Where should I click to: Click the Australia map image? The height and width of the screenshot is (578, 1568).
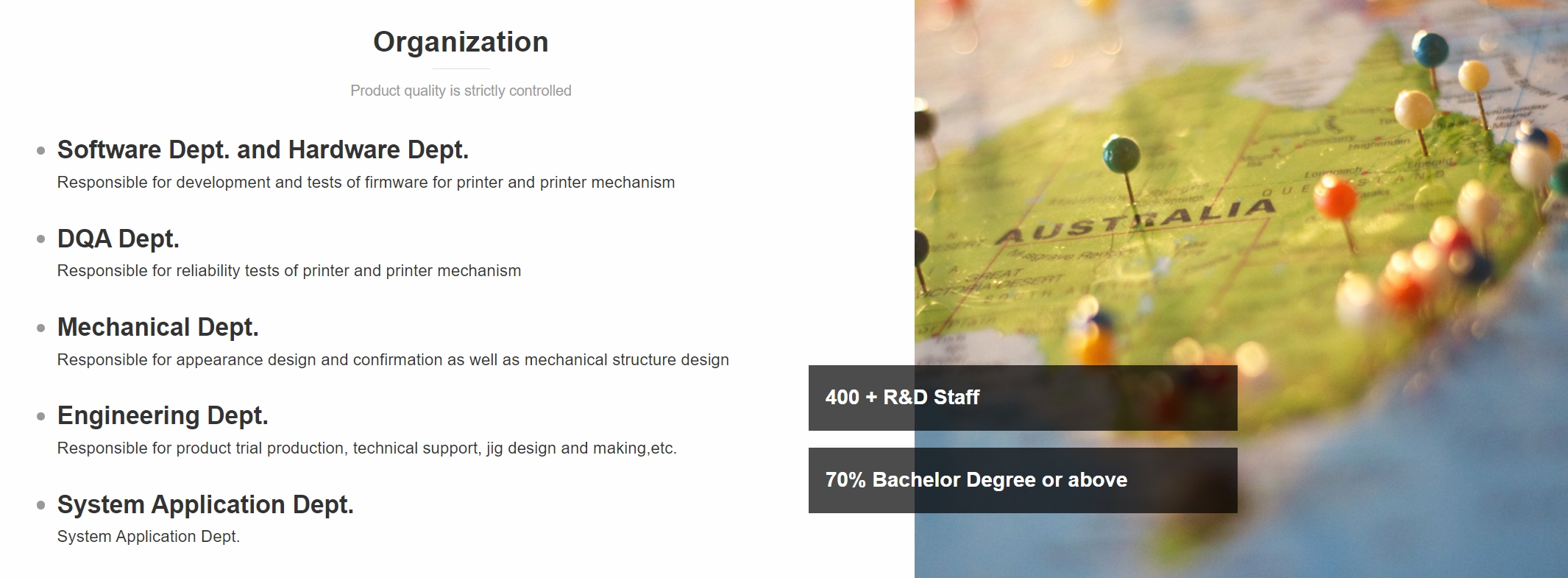(1241, 184)
